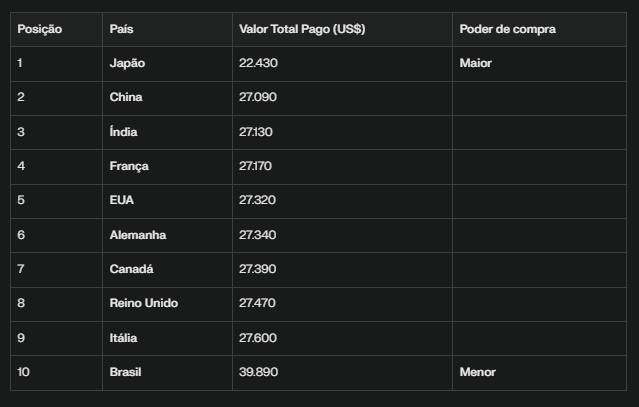This screenshot has height=407, width=639.
Task: Click the "Reino Unido" cell
Action: coord(144,303)
